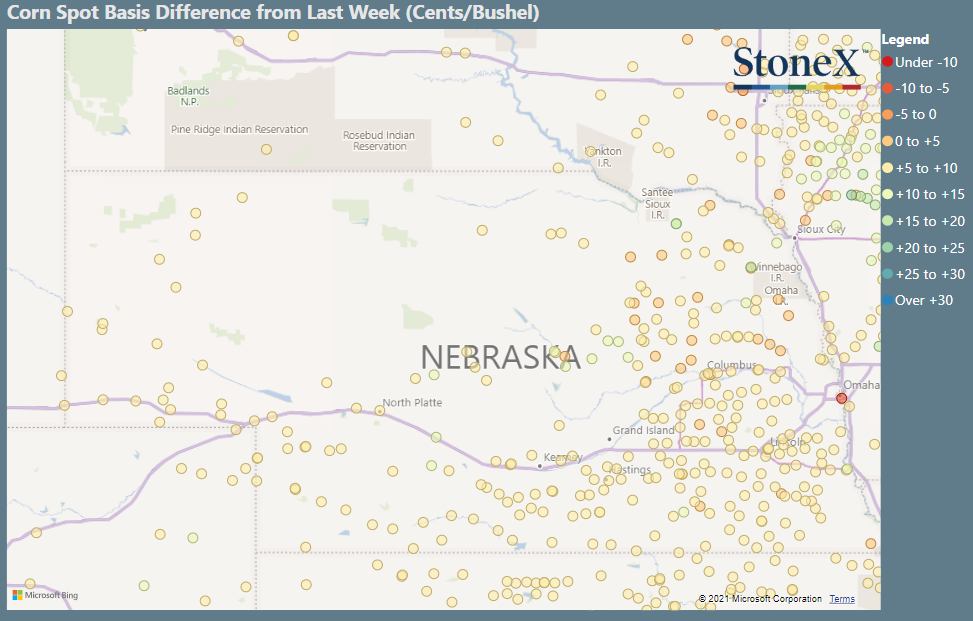
Task: Click the Pine Ridge Indian Reservation label
Action: pos(240,129)
